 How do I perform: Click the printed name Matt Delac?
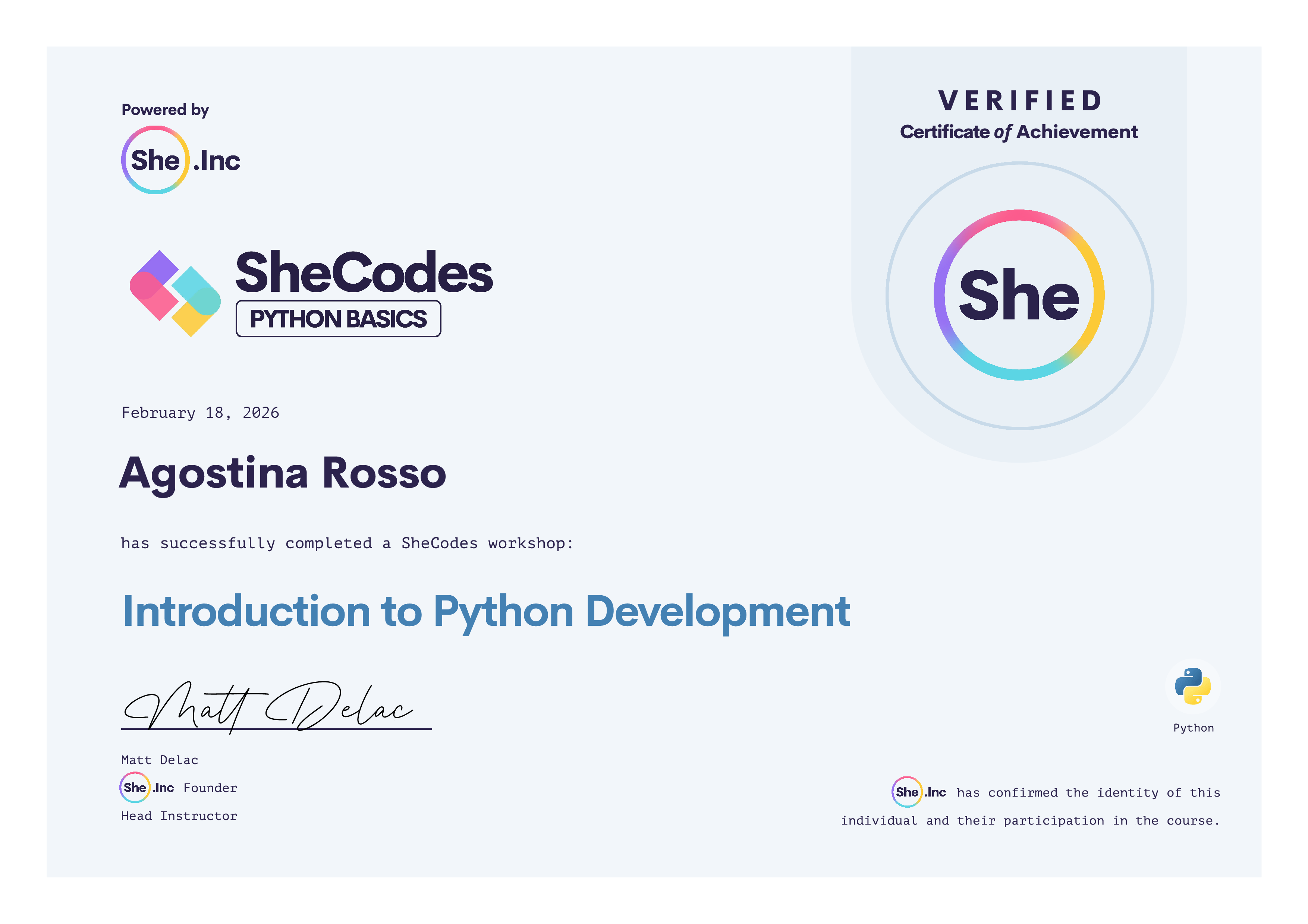click(x=160, y=760)
